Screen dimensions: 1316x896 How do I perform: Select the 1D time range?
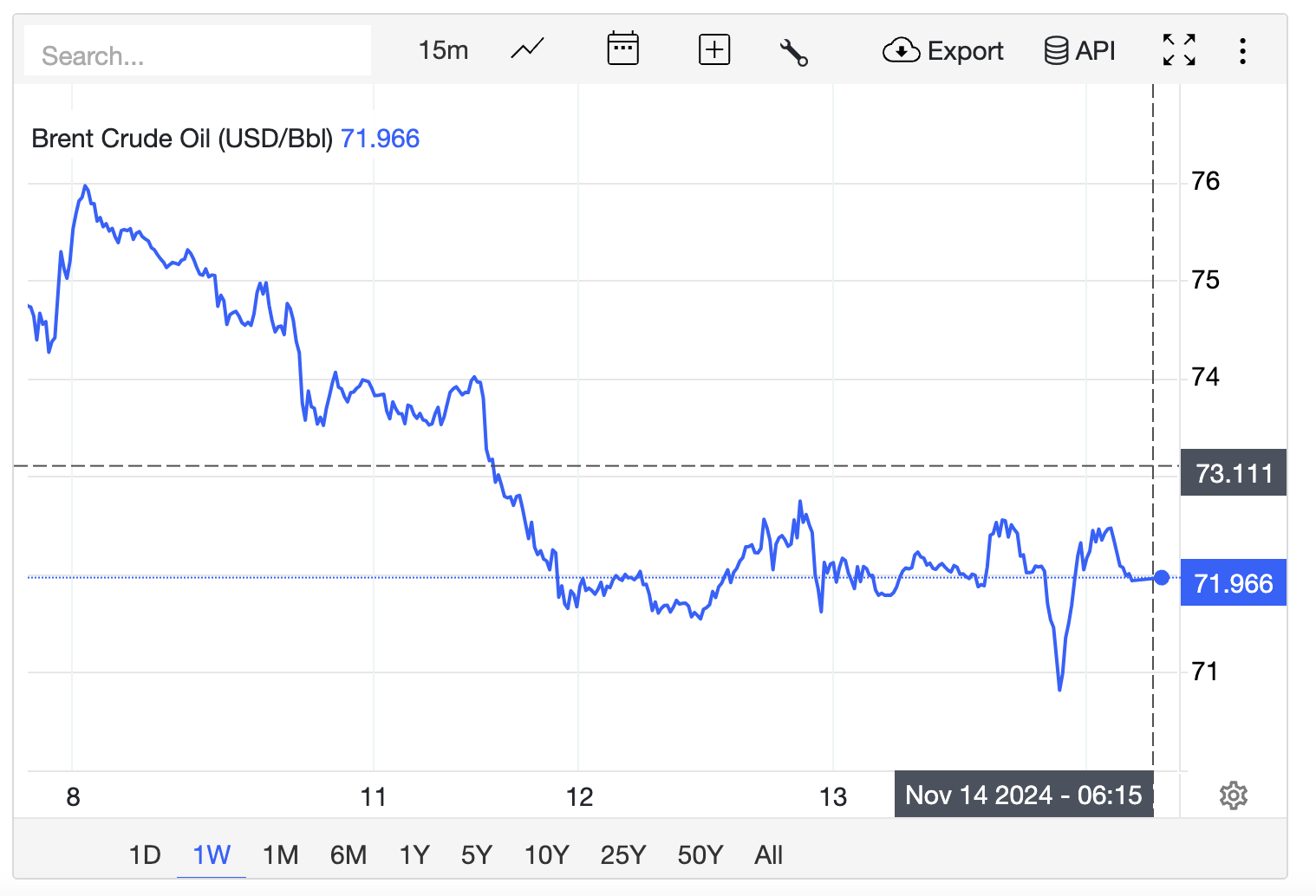pyautogui.click(x=145, y=855)
